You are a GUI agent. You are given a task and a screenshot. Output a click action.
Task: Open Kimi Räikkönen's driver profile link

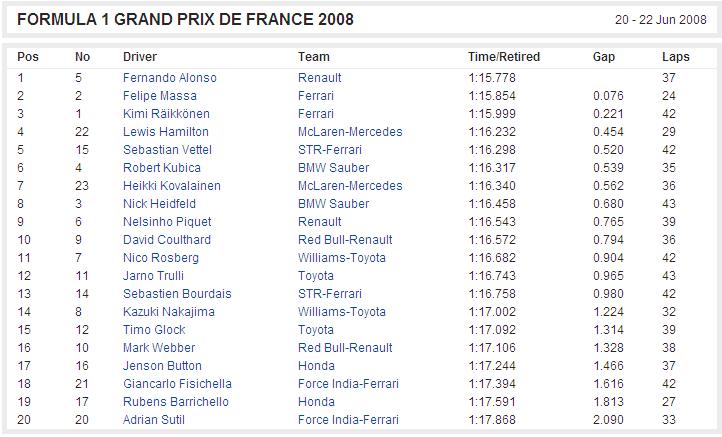coord(167,114)
